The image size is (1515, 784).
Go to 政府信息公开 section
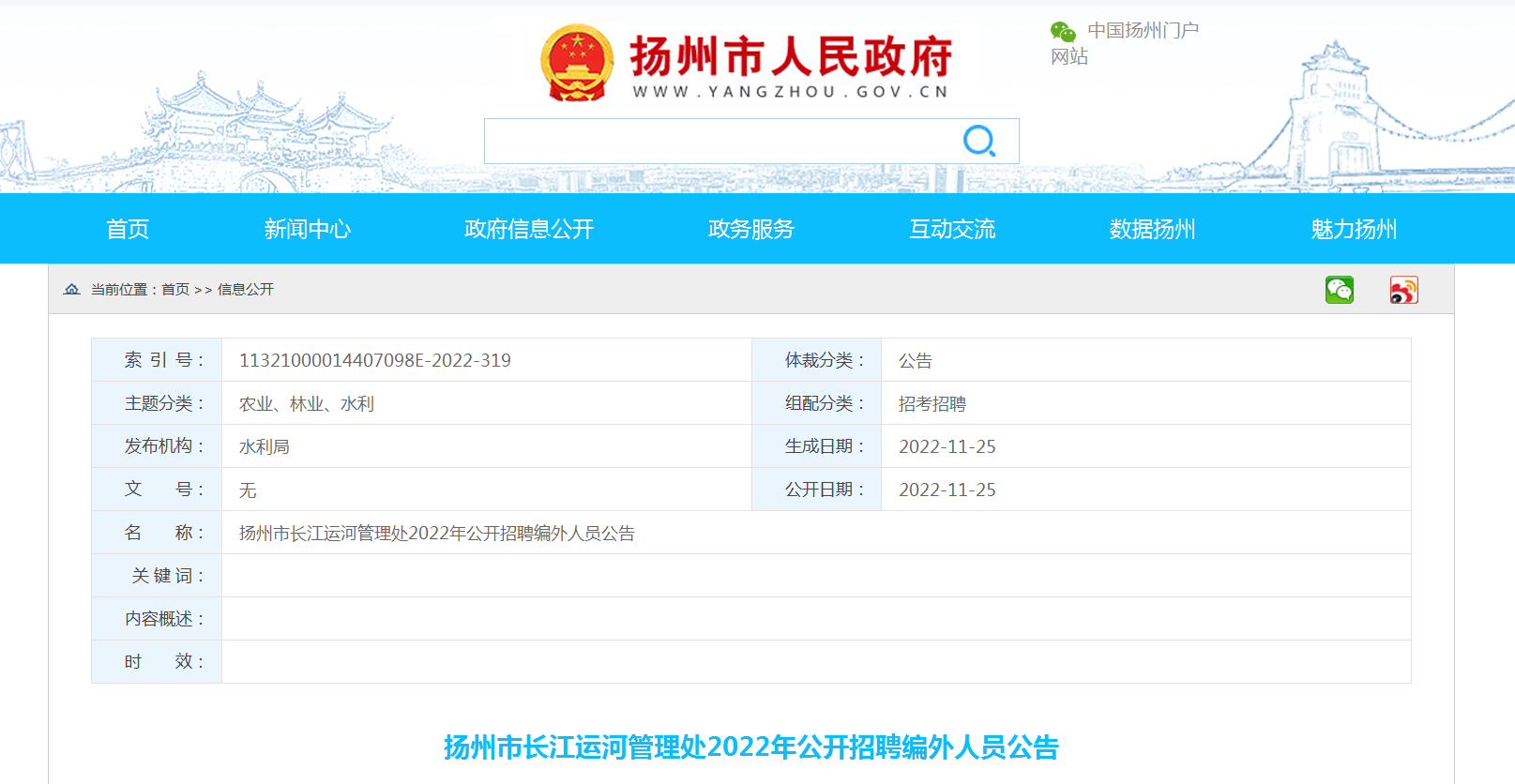tap(529, 229)
